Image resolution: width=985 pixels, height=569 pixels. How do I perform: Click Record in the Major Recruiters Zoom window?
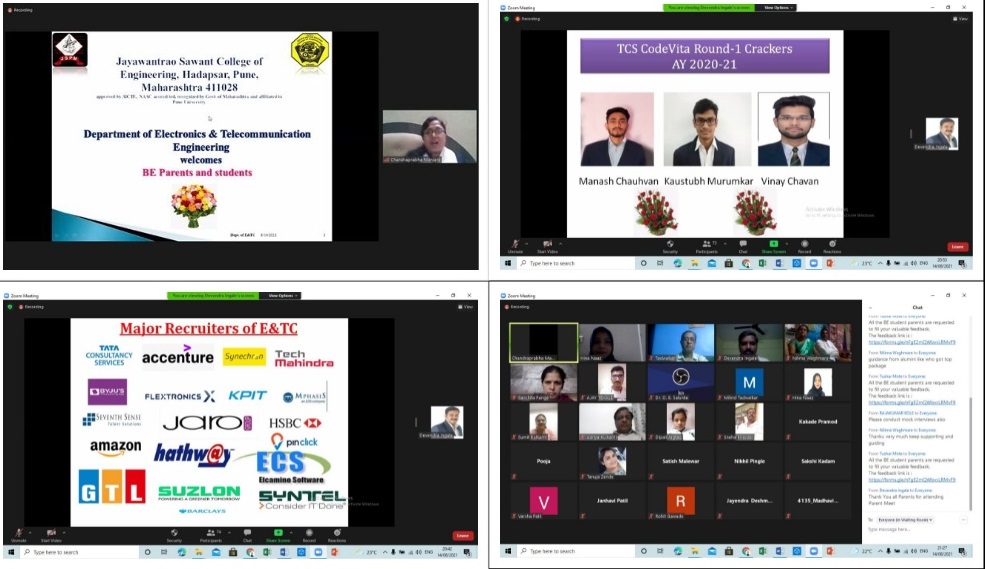[x=309, y=534]
